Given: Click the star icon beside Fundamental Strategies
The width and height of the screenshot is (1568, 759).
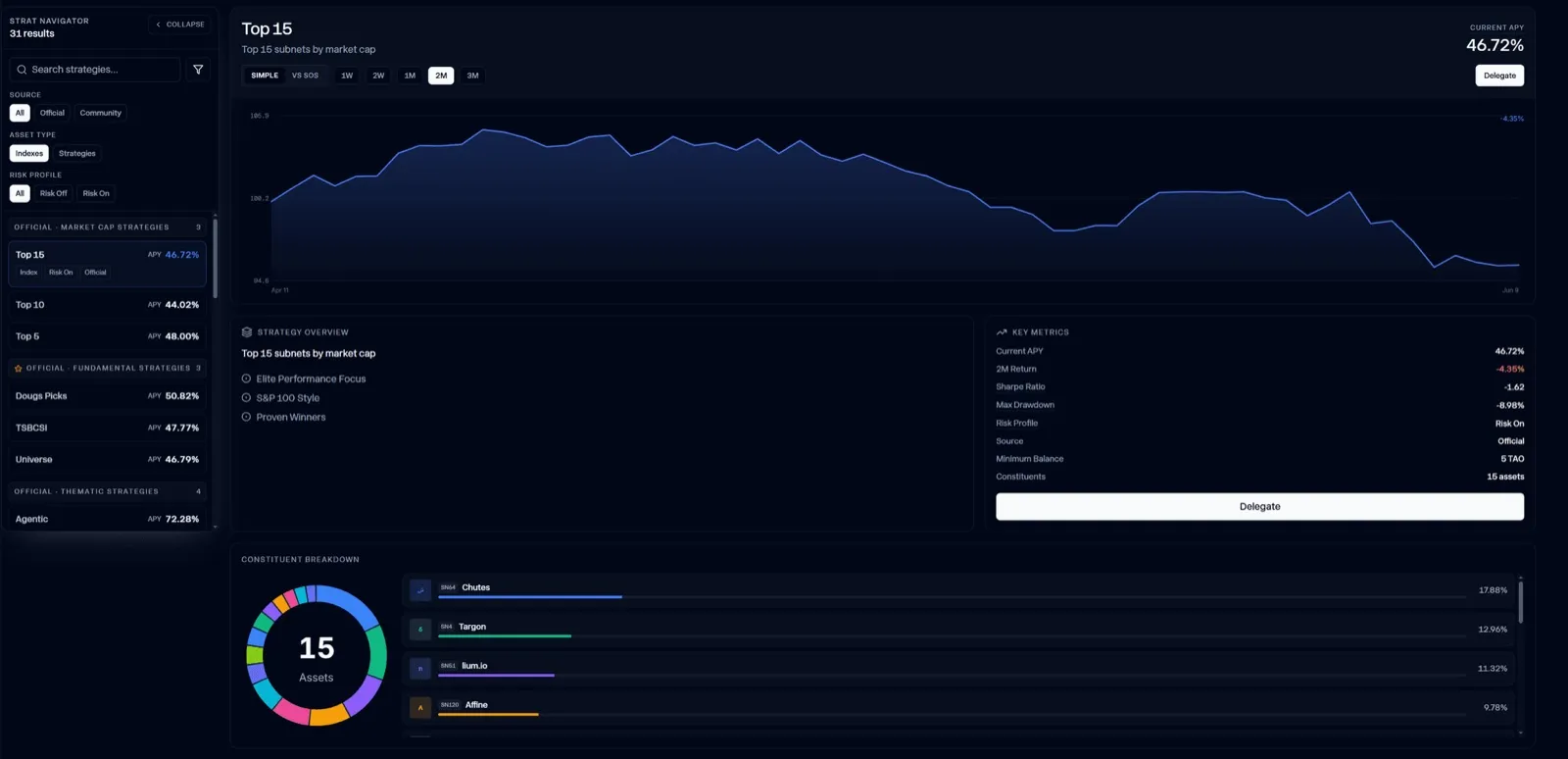Looking at the screenshot, I should 19,369.
